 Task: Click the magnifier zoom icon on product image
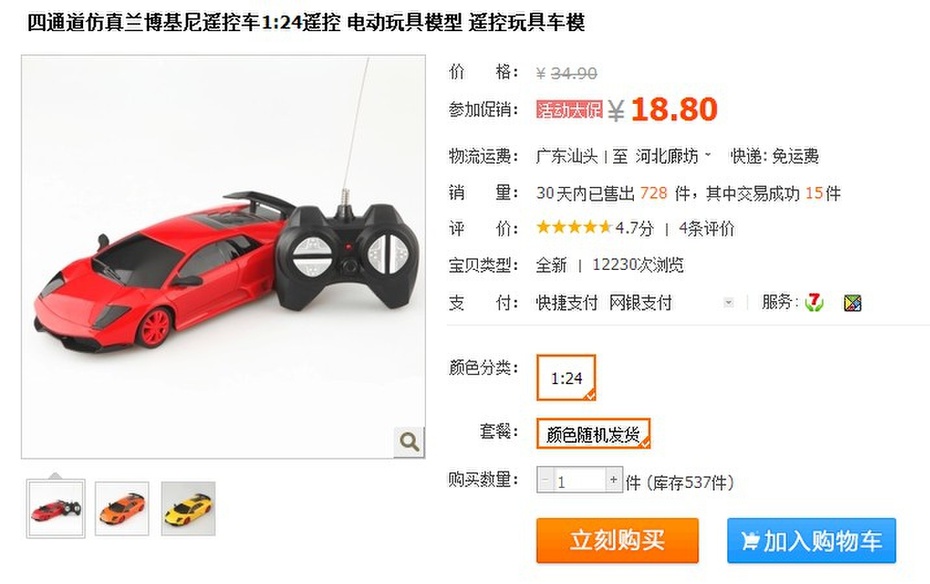tap(409, 442)
